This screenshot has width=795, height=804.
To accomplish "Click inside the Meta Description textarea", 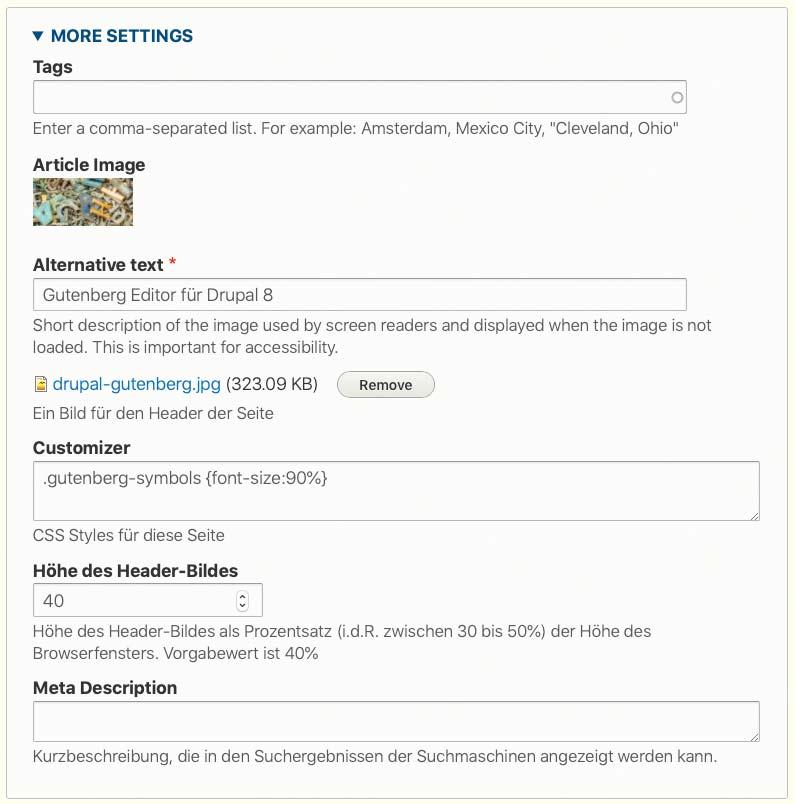I will coord(396,721).
